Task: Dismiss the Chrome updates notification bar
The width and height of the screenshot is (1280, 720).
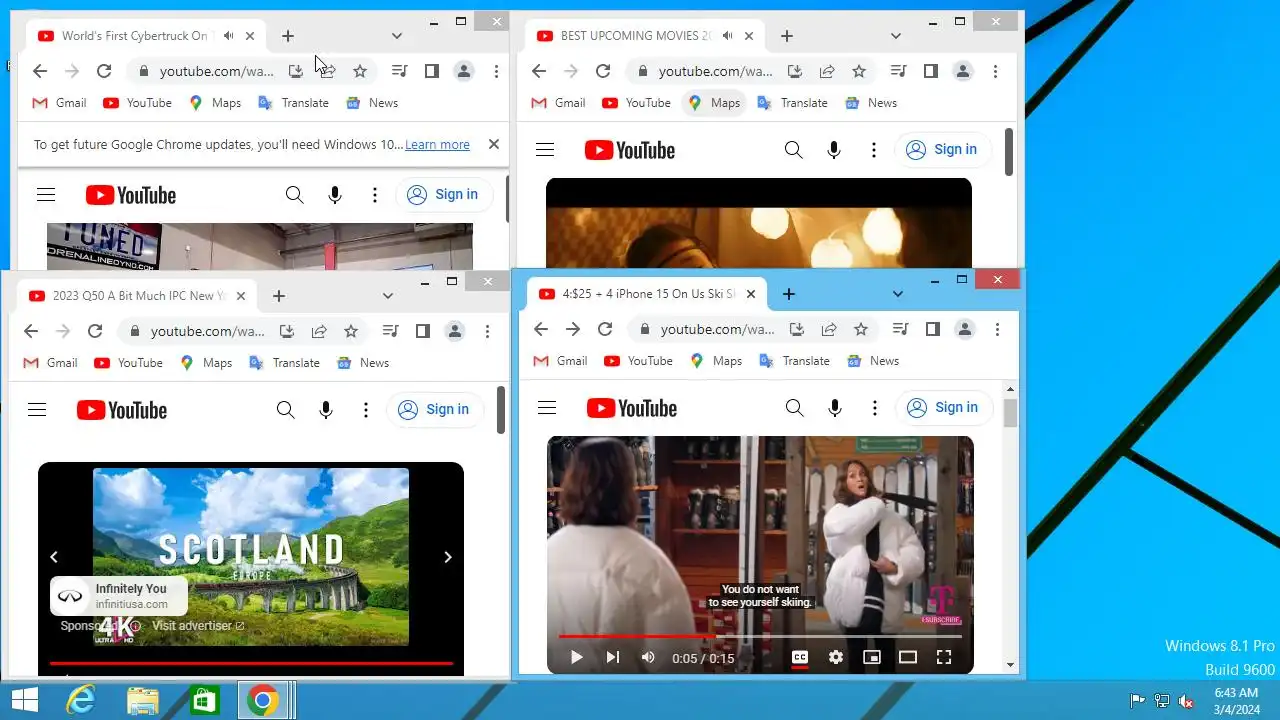Action: tap(493, 144)
